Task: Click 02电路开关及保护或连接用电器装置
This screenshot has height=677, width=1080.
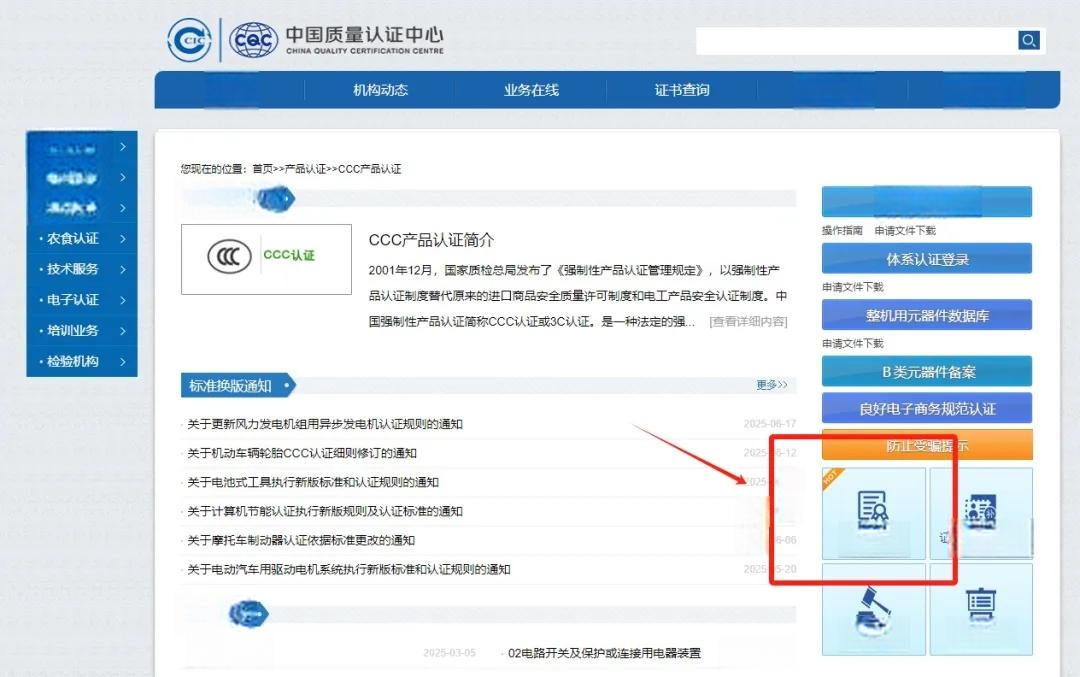Action: click(604, 653)
